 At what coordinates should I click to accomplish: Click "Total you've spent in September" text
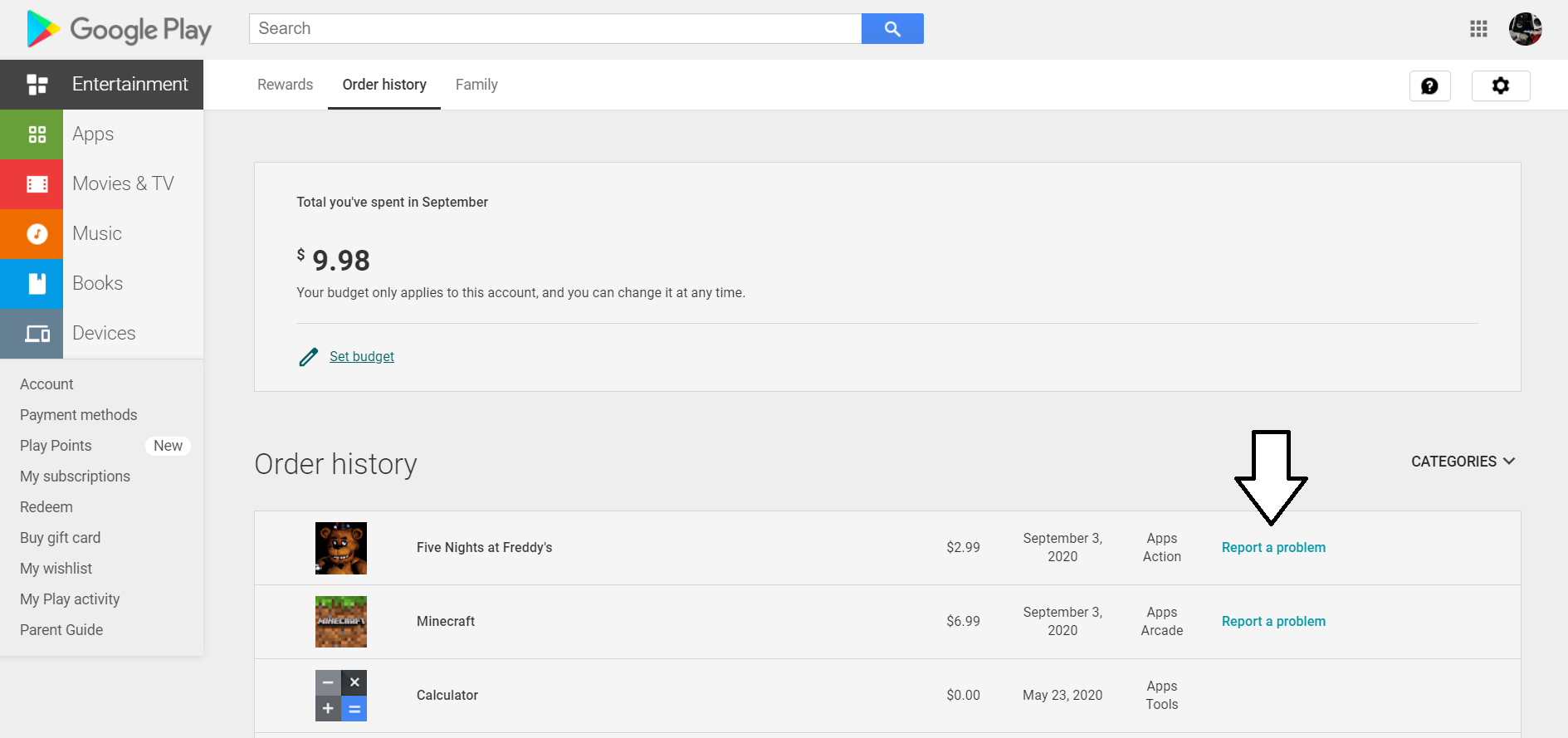coord(392,203)
